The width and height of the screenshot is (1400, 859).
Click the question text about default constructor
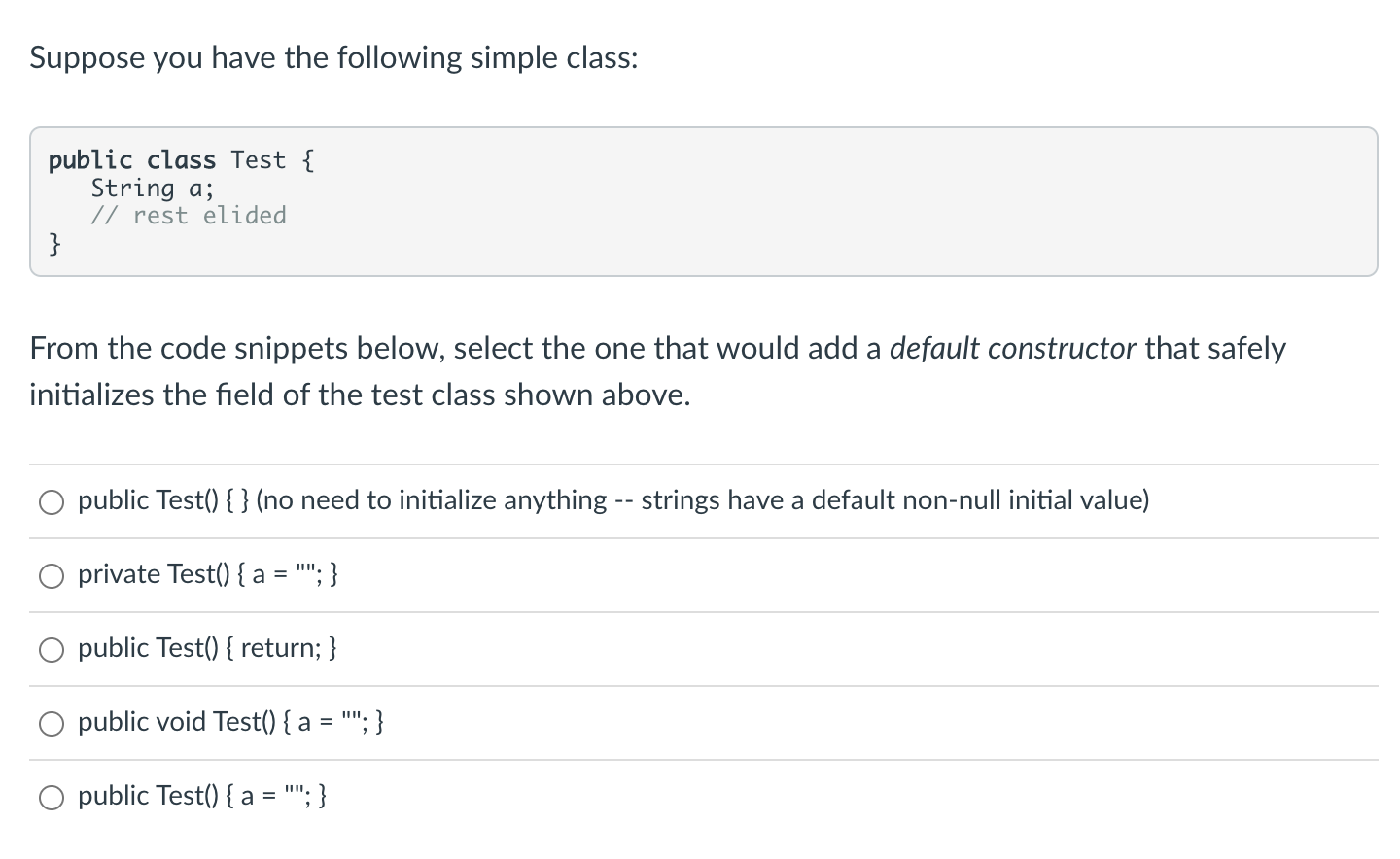pos(658,370)
